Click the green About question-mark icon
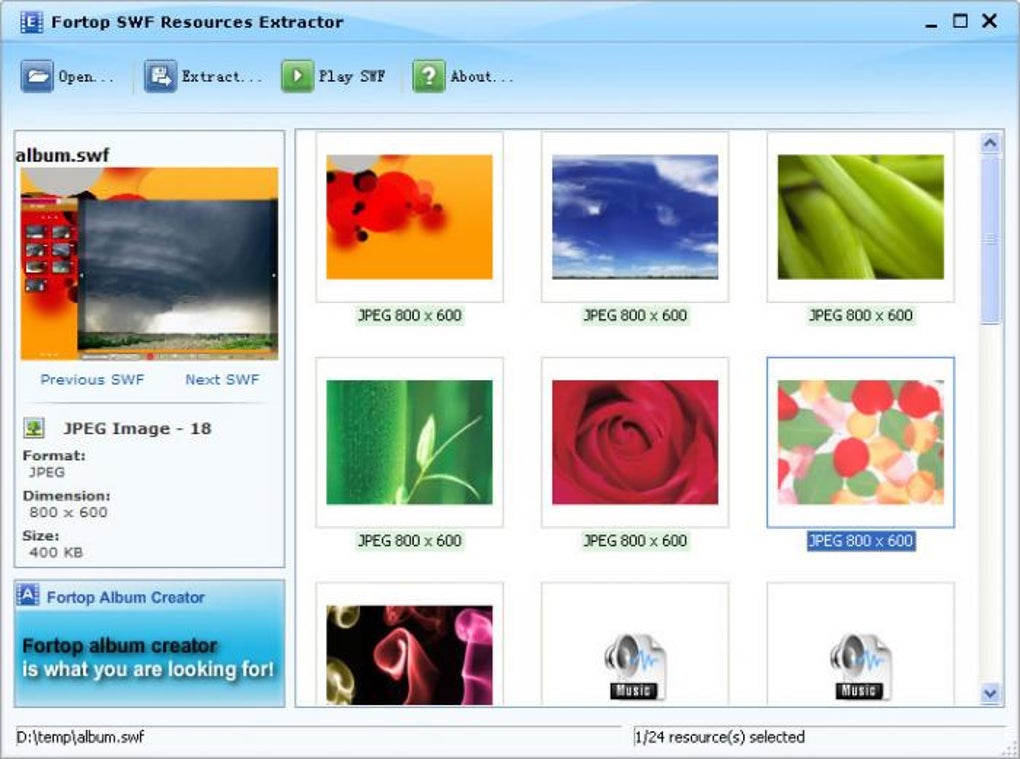 429,76
